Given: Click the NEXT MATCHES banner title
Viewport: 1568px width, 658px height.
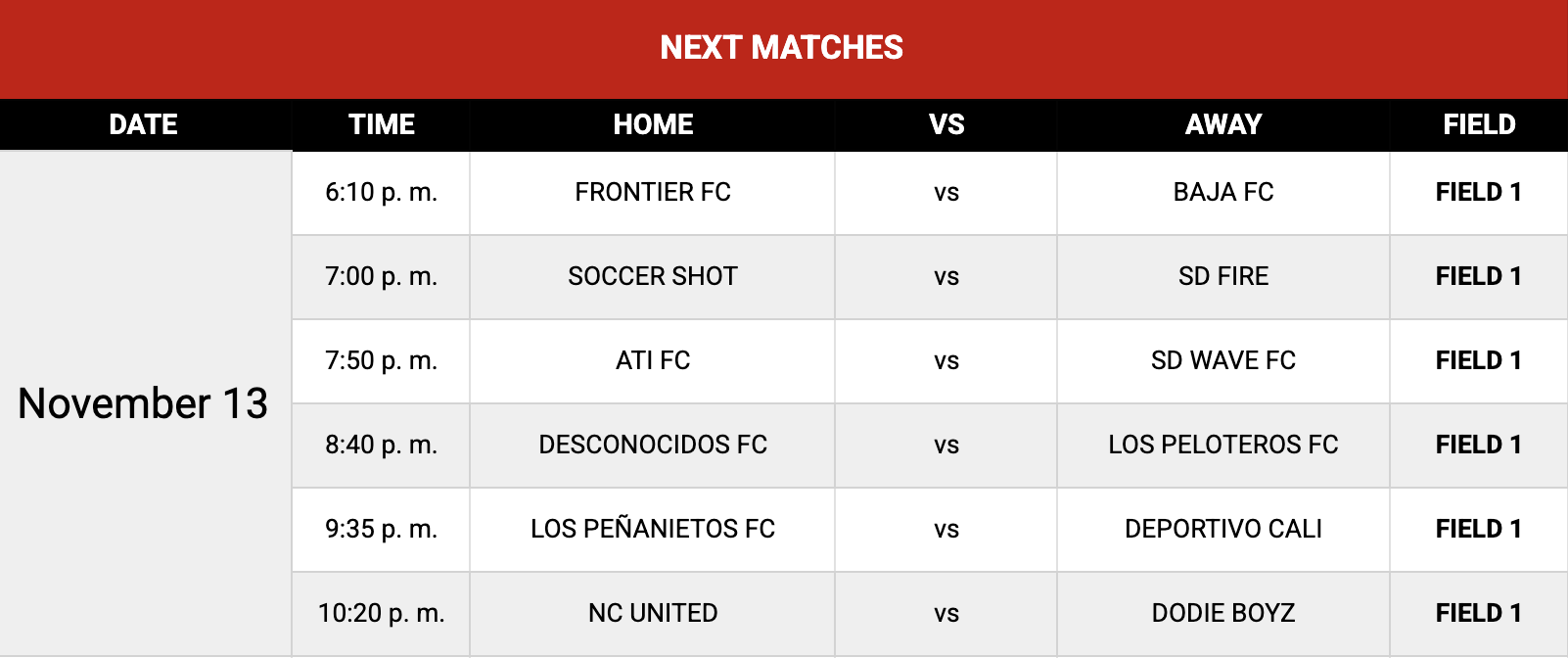Looking at the screenshot, I should (781, 47).
